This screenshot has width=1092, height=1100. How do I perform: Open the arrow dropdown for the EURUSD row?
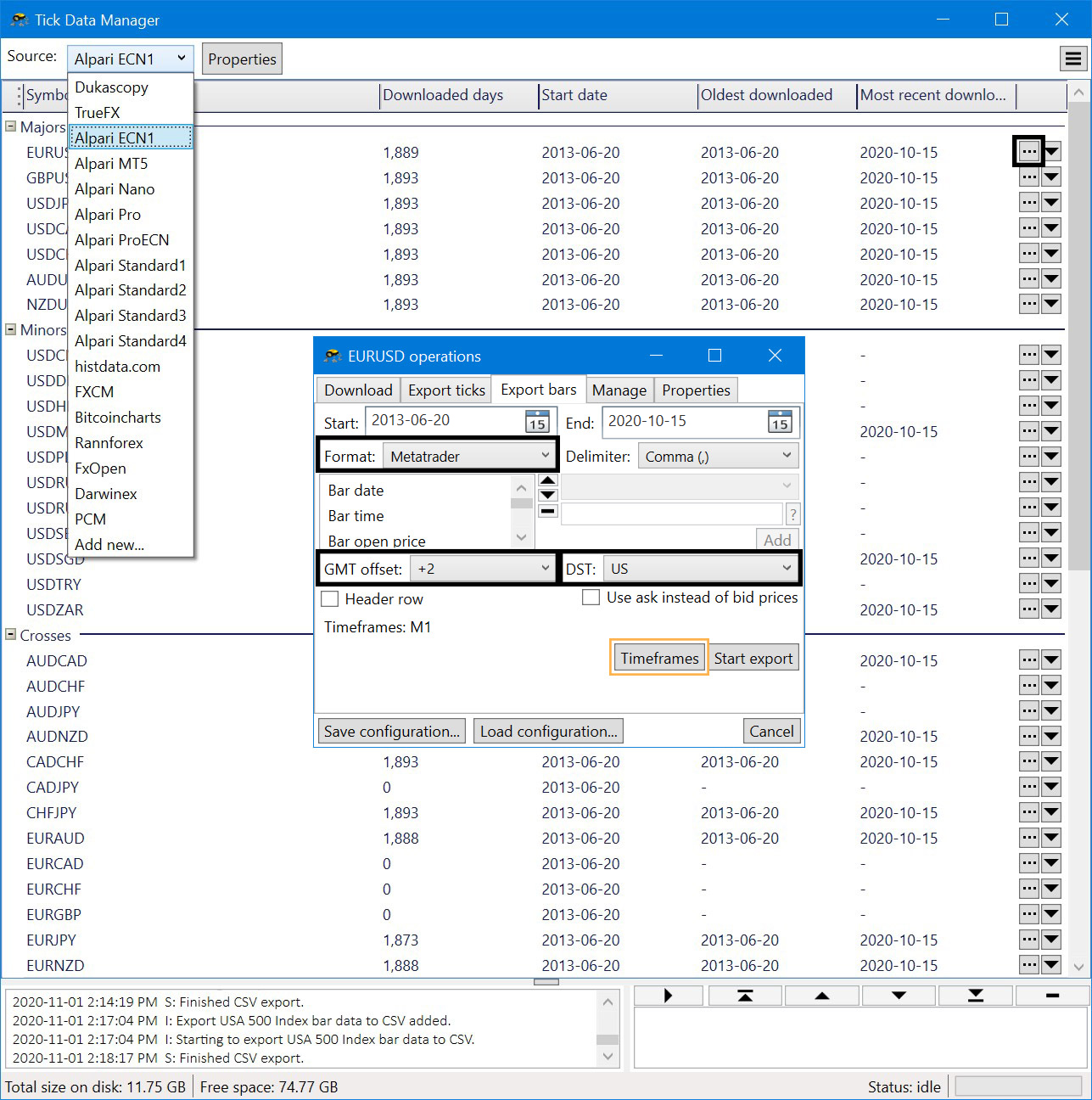pyautogui.click(x=1051, y=152)
